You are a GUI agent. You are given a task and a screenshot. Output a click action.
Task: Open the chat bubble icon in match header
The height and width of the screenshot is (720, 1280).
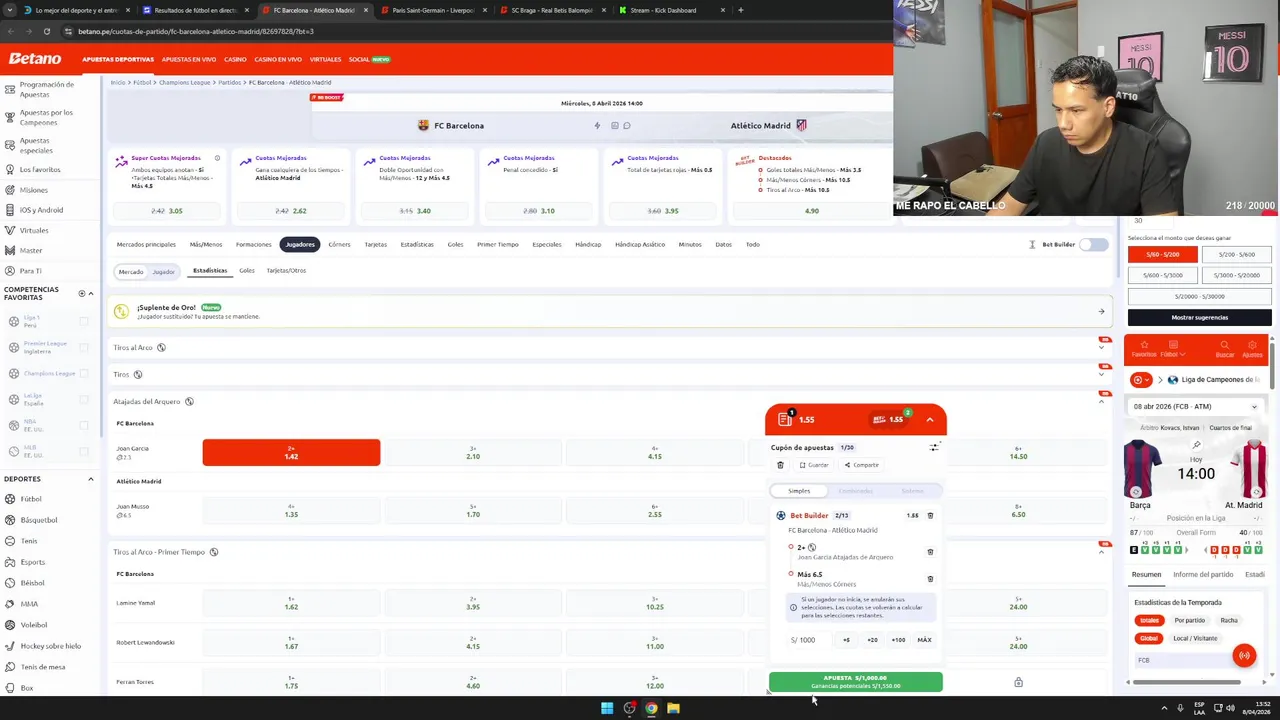click(x=627, y=126)
